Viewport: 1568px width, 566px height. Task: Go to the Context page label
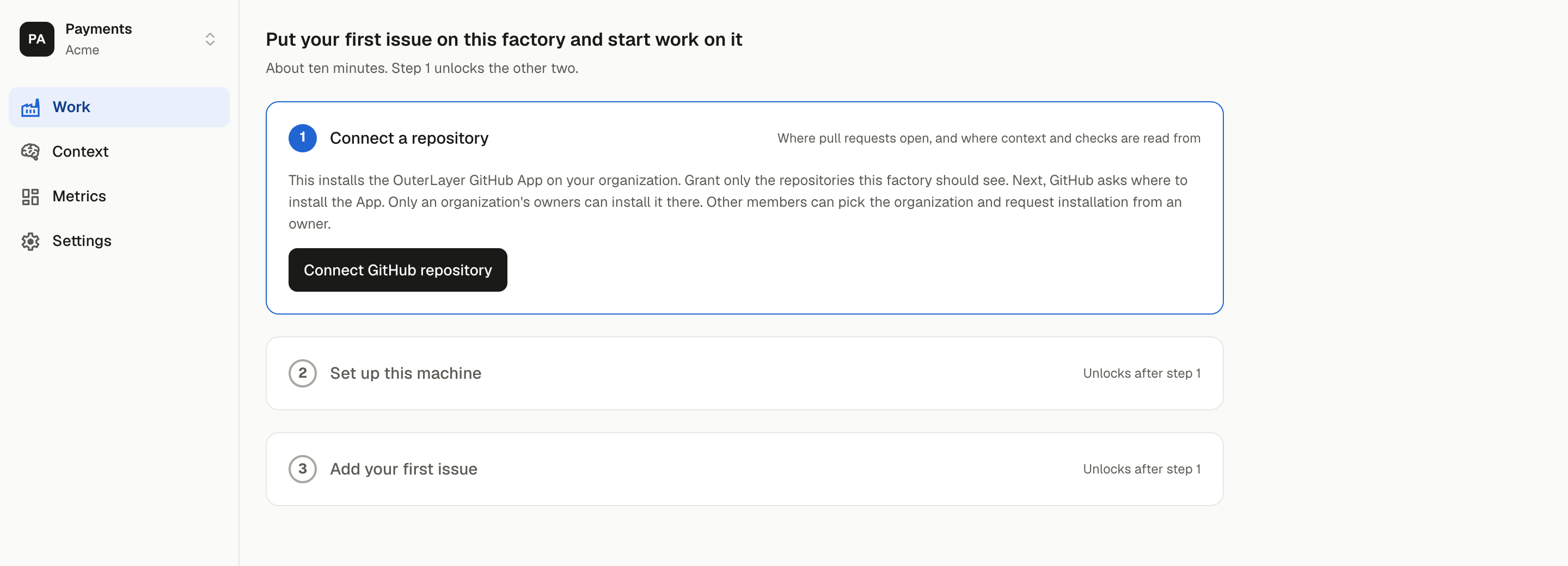[81, 151]
